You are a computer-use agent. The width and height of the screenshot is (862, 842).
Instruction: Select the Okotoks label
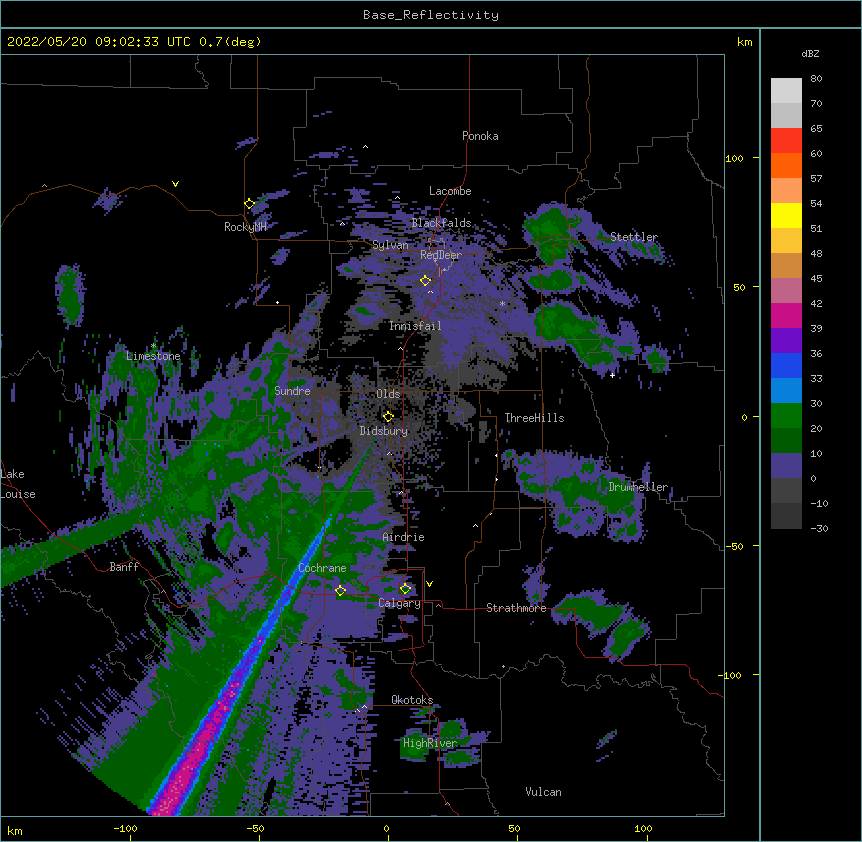point(412,700)
